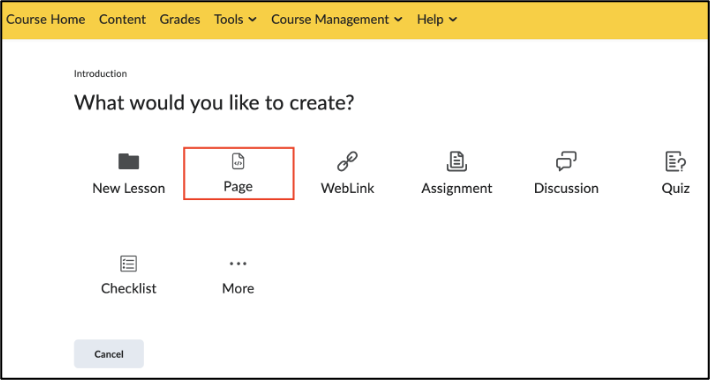Click the WebLink chain icon
This screenshot has height=380, width=710.
tap(347, 162)
